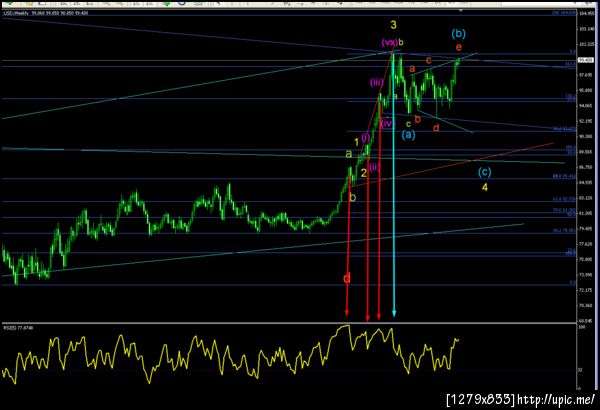Screen dimensions: 600x410
Task: Click the cyan vertical arrow line
Action: 394,184
